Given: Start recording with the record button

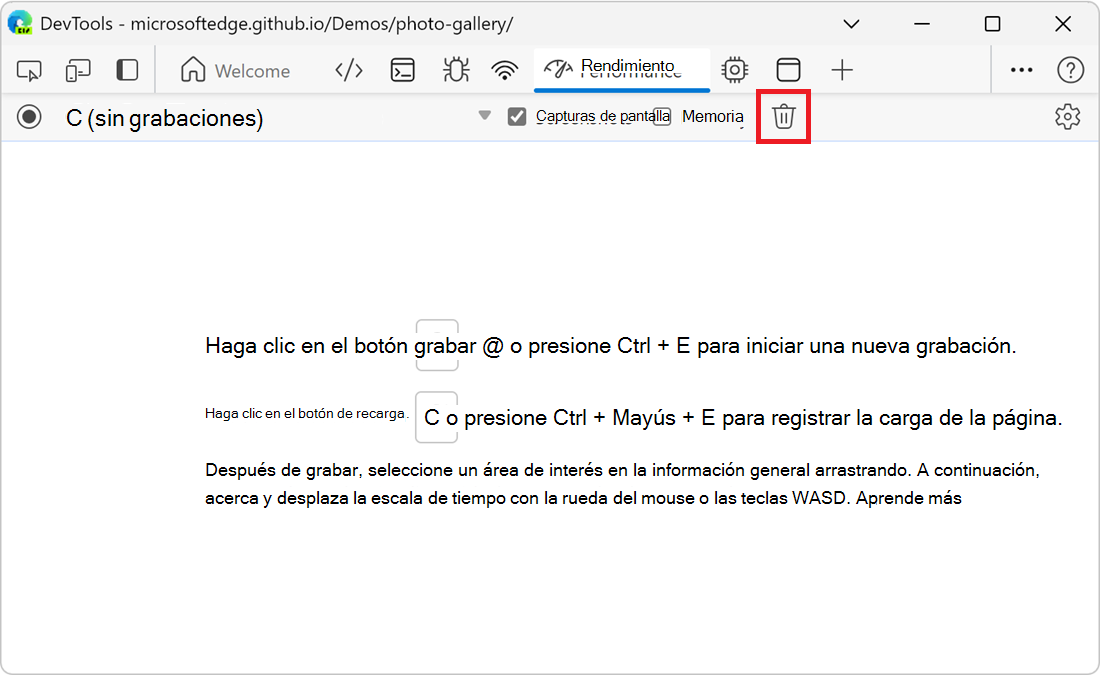Looking at the screenshot, I should tap(29, 116).
